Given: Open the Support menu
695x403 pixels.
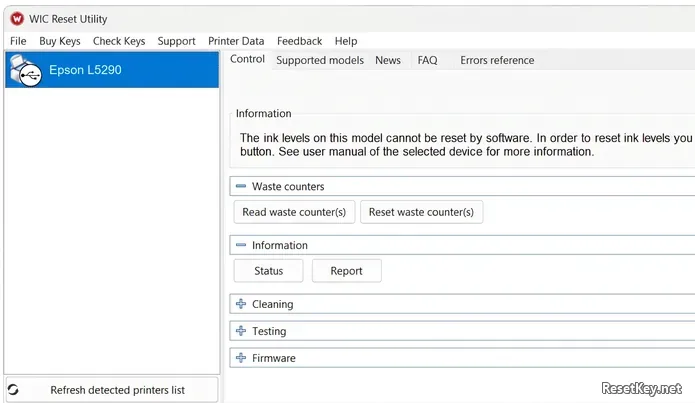Looking at the screenshot, I should (x=176, y=41).
